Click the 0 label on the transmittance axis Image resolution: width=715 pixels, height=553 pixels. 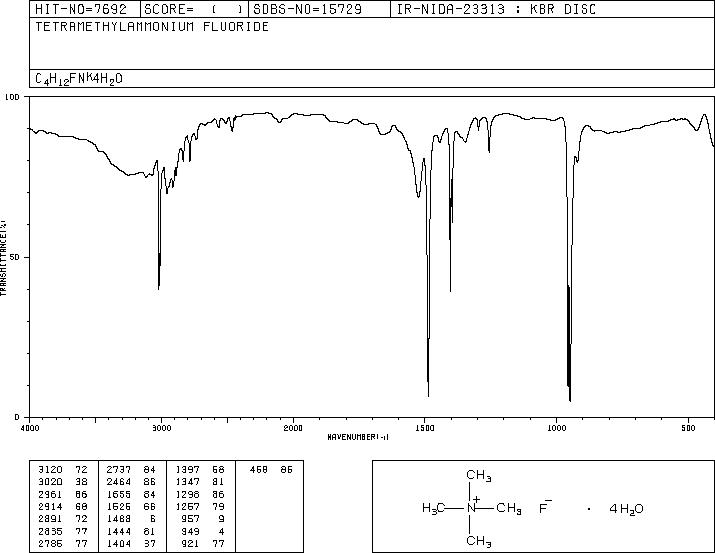tap(17, 417)
